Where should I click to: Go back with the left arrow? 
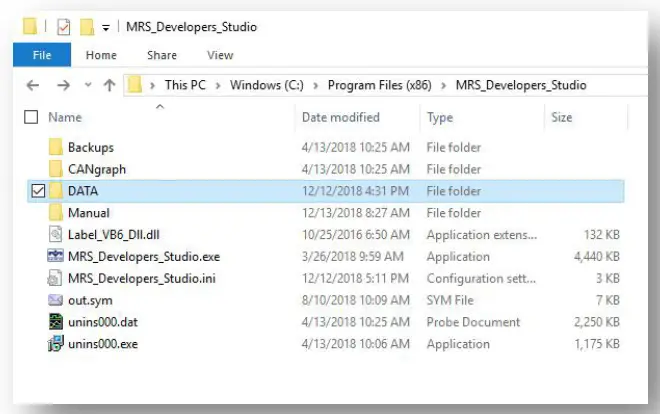(33, 85)
